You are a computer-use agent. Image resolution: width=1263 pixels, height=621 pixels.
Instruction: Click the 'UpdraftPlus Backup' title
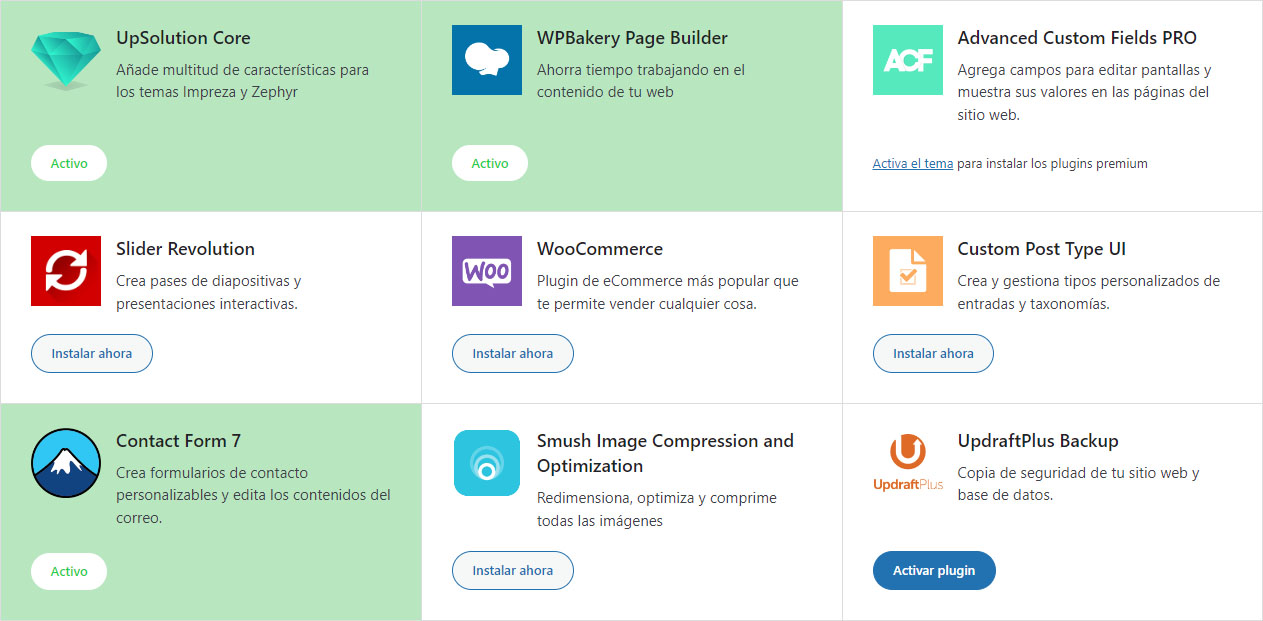click(1038, 441)
